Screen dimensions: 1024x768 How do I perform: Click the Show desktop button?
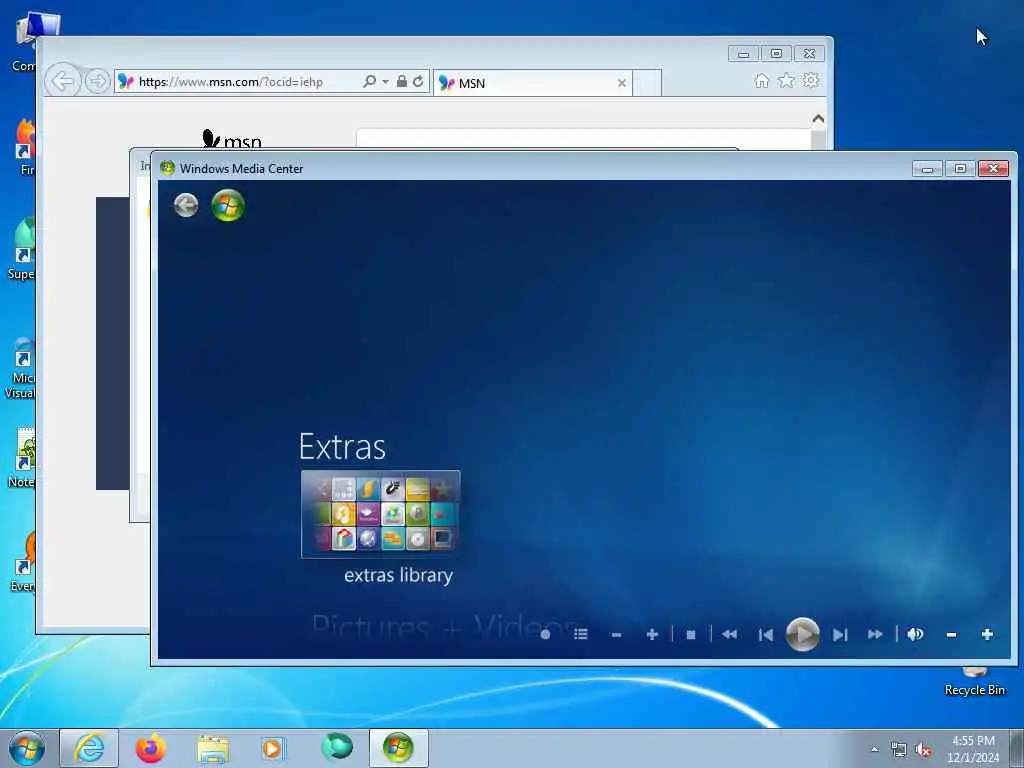pos(1016,748)
